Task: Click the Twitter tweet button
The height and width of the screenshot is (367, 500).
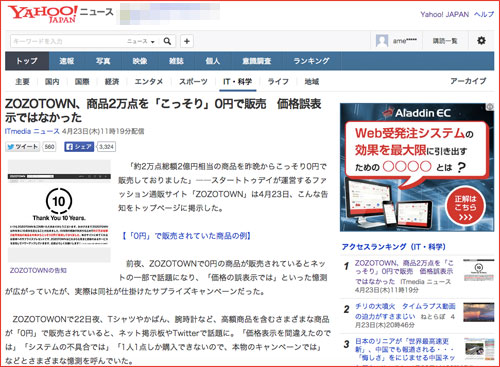Action: click(23, 147)
